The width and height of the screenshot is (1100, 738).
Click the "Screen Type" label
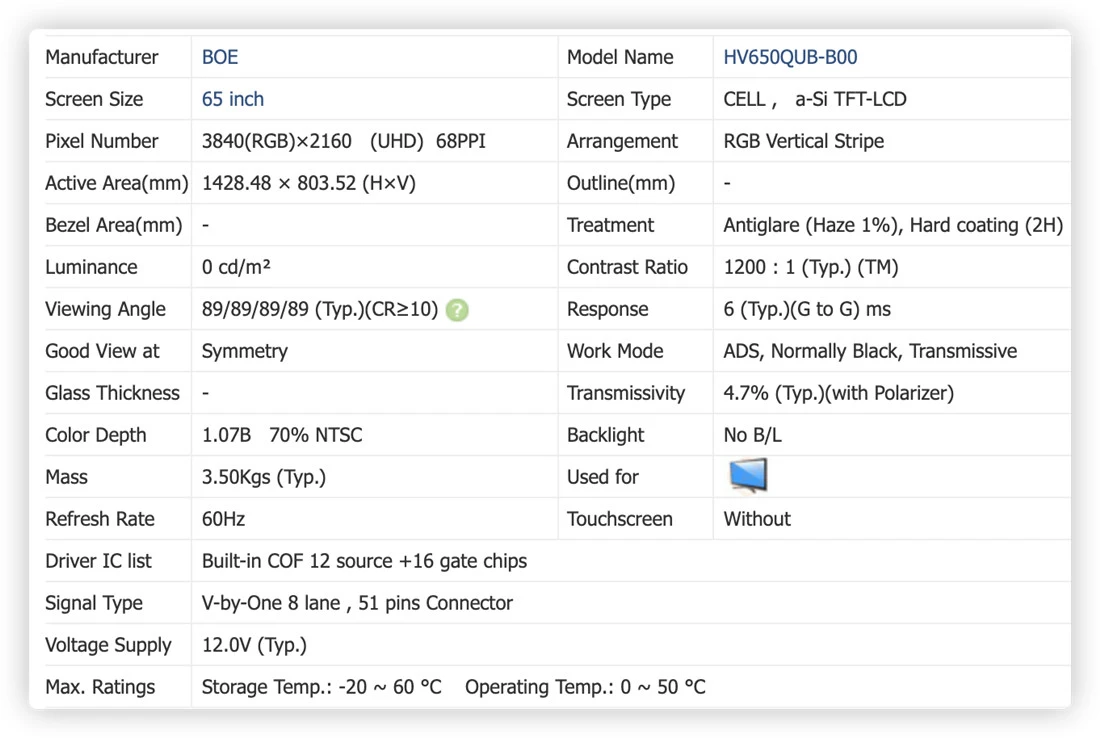619,99
